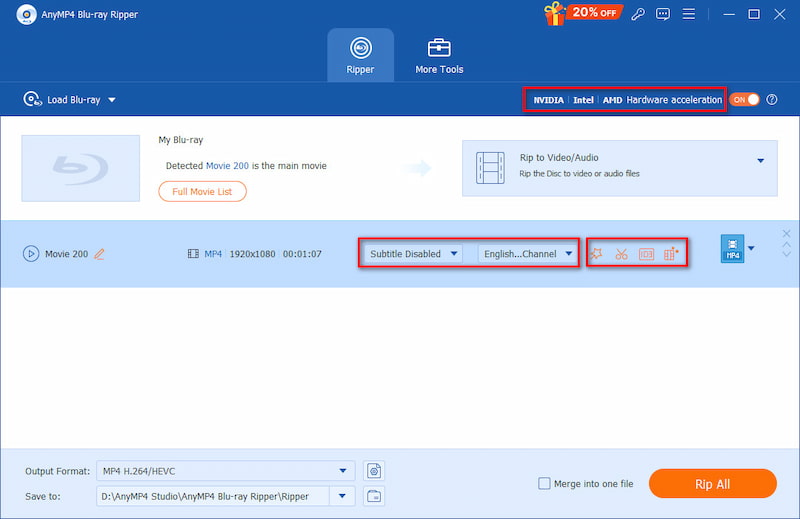Toggle hardware acceleration switch off
This screenshot has height=519, width=800.
pyautogui.click(x=744, y=100)
